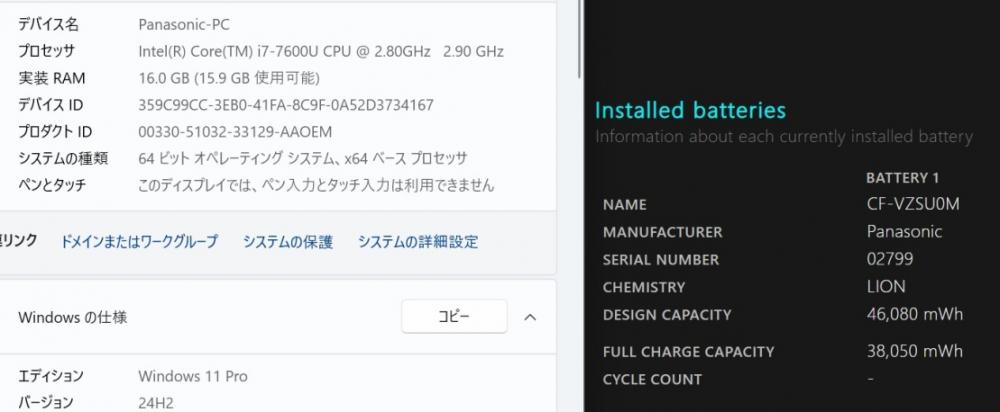Viewport: 1000px width, 412px height.
Task: Collapse the Windows の仕様 section chevron
Action: click(x=530, y=317)
